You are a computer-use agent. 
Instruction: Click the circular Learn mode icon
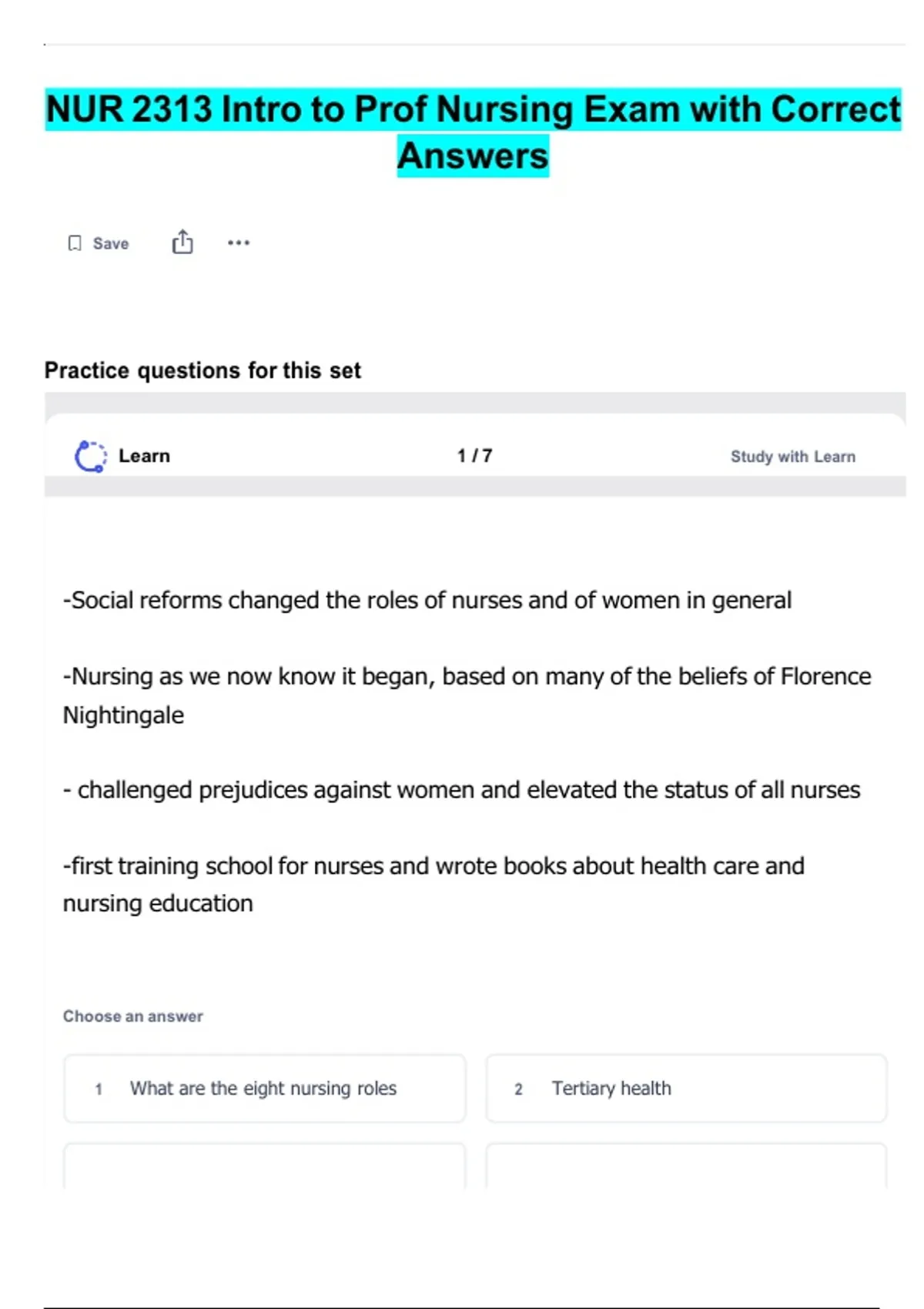click(90, 456)
